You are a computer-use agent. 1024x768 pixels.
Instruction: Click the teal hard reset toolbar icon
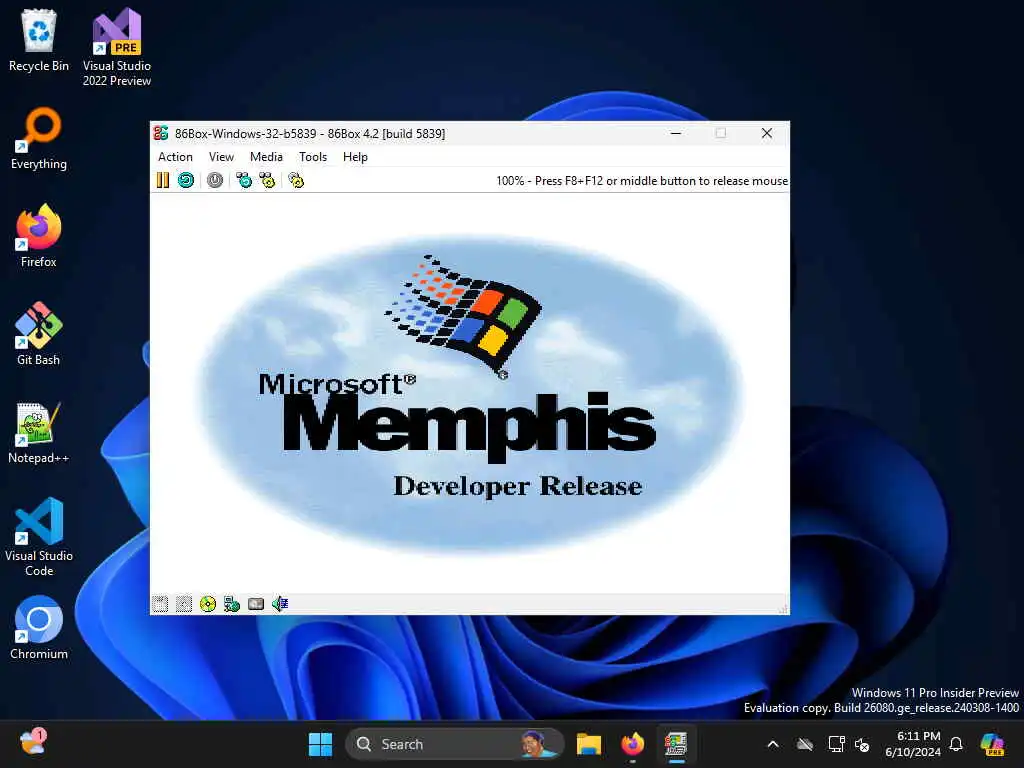186,180
